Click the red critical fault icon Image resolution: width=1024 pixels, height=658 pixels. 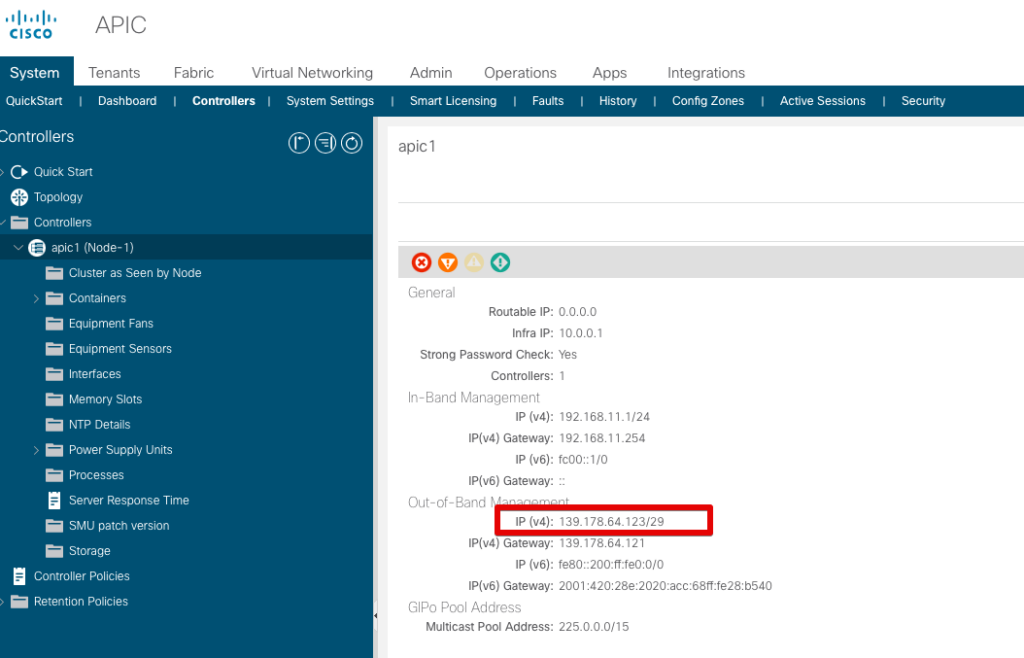pyautogui.click(x=421, y=262)
